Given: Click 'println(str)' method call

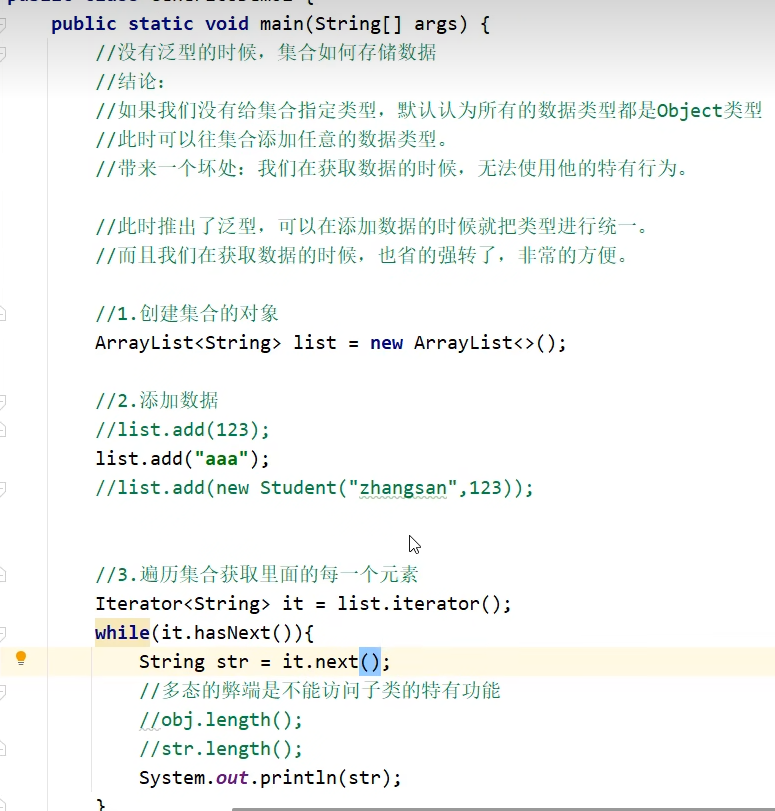Looking at the screenshot, I should pyautogui.click(x=325, y=778).
